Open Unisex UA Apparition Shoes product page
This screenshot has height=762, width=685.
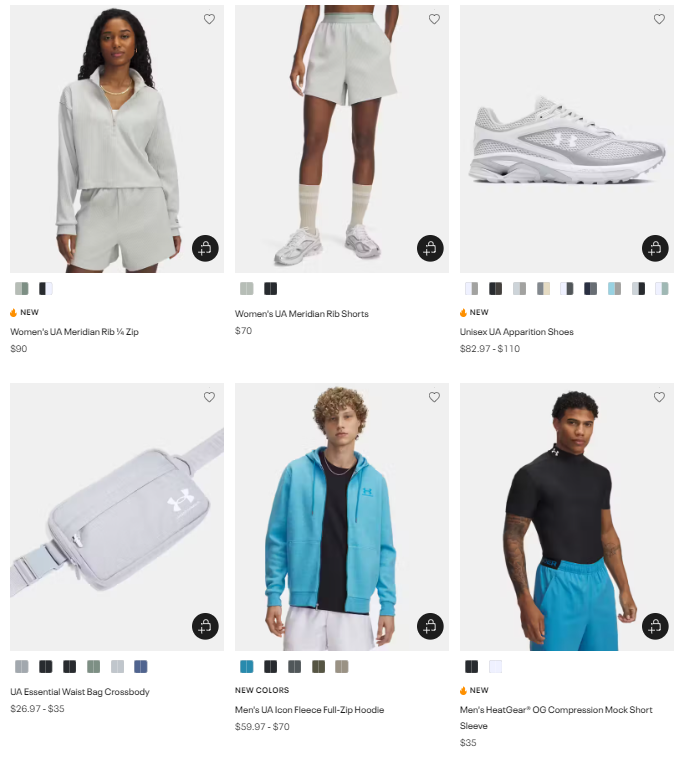(x=516, y=332)
